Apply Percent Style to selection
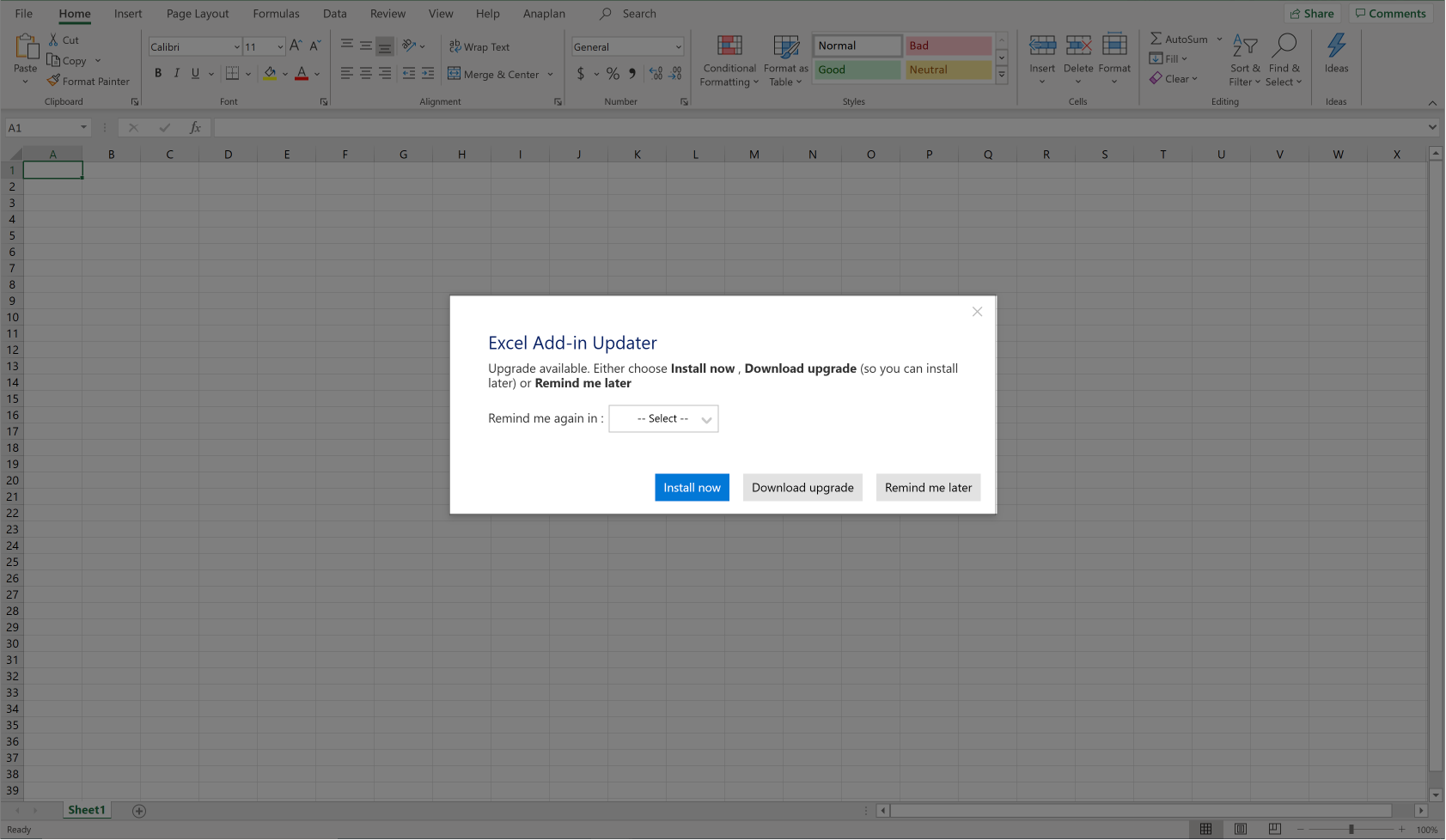 coord(613,74)
